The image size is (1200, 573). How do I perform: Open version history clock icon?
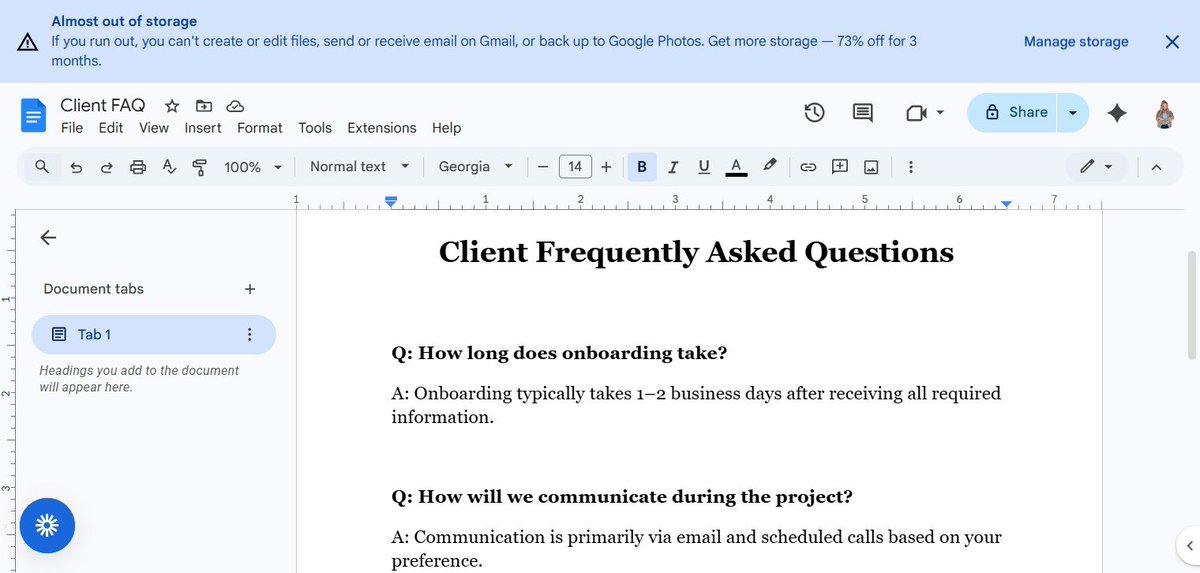click(x=815, y=113)
